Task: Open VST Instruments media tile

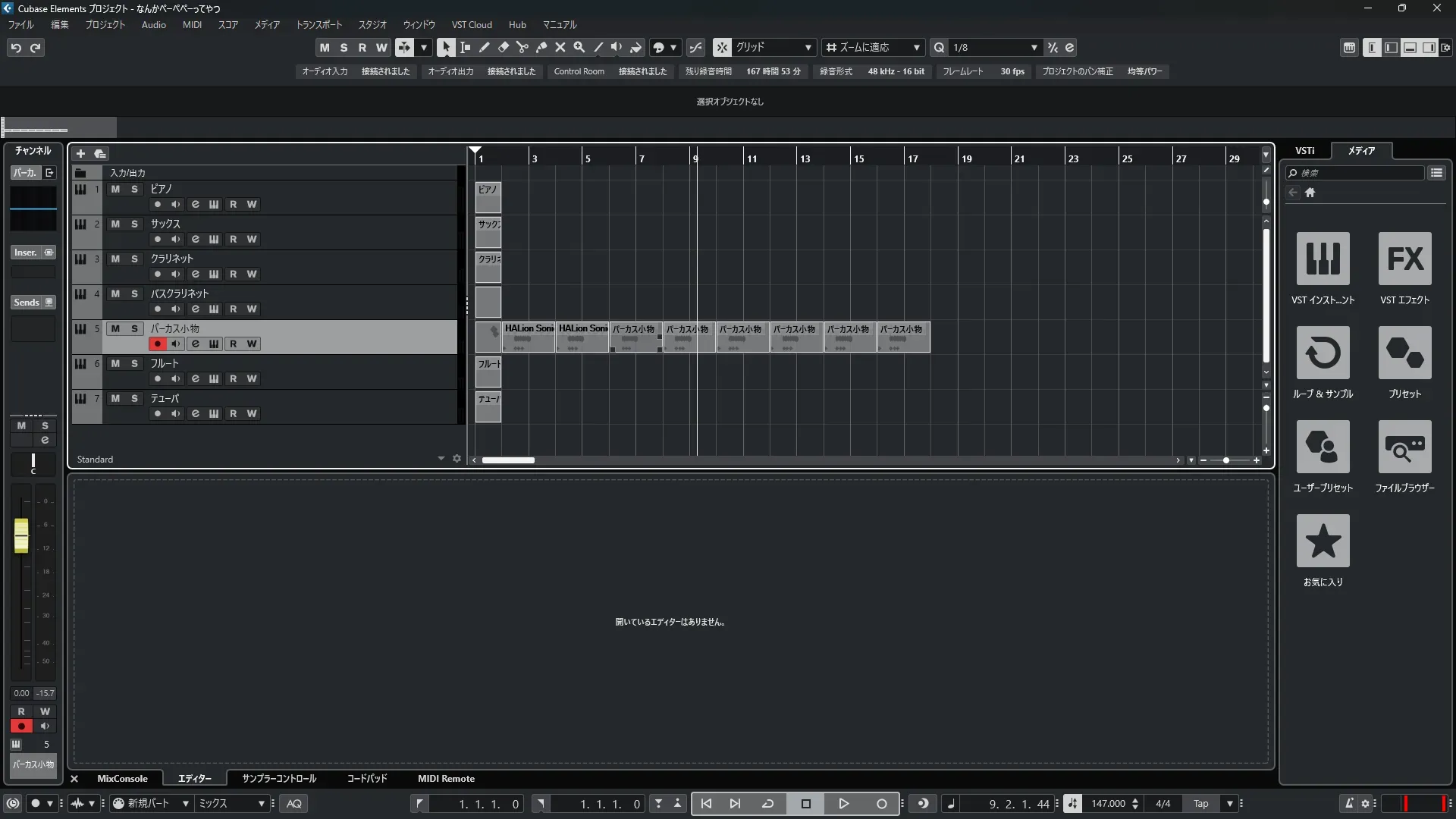Action: 1323,259
